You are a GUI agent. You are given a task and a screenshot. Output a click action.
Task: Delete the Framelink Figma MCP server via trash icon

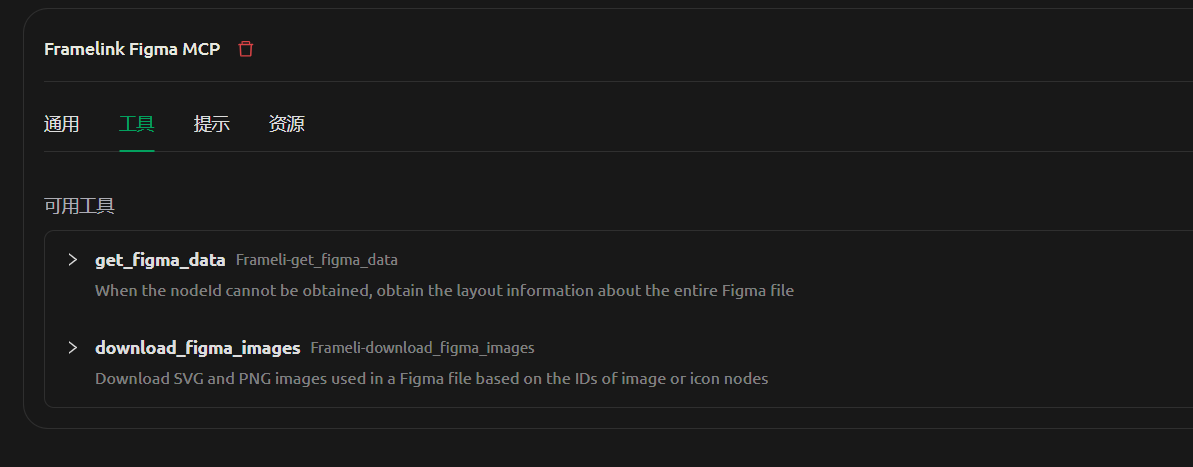coord(245,49)
